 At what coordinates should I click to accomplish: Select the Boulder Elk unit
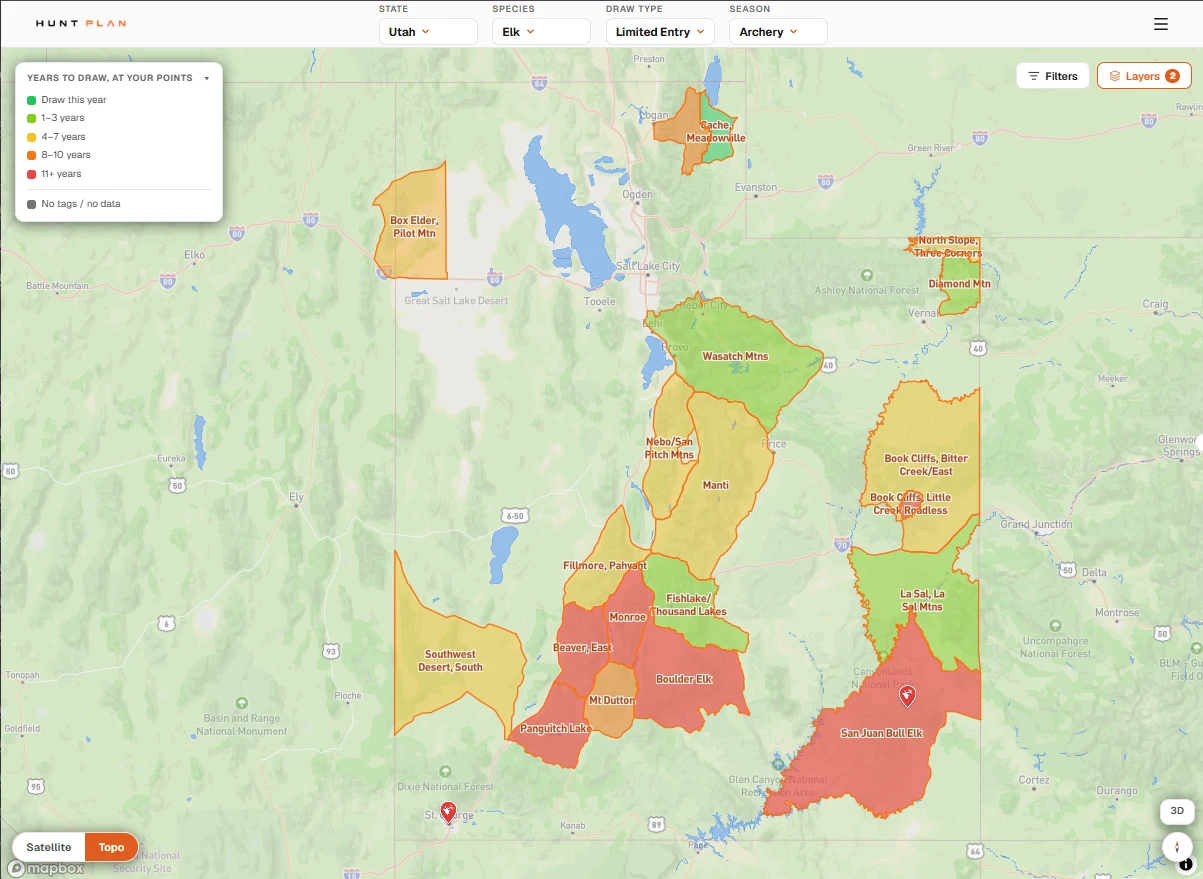coord(684,679)
